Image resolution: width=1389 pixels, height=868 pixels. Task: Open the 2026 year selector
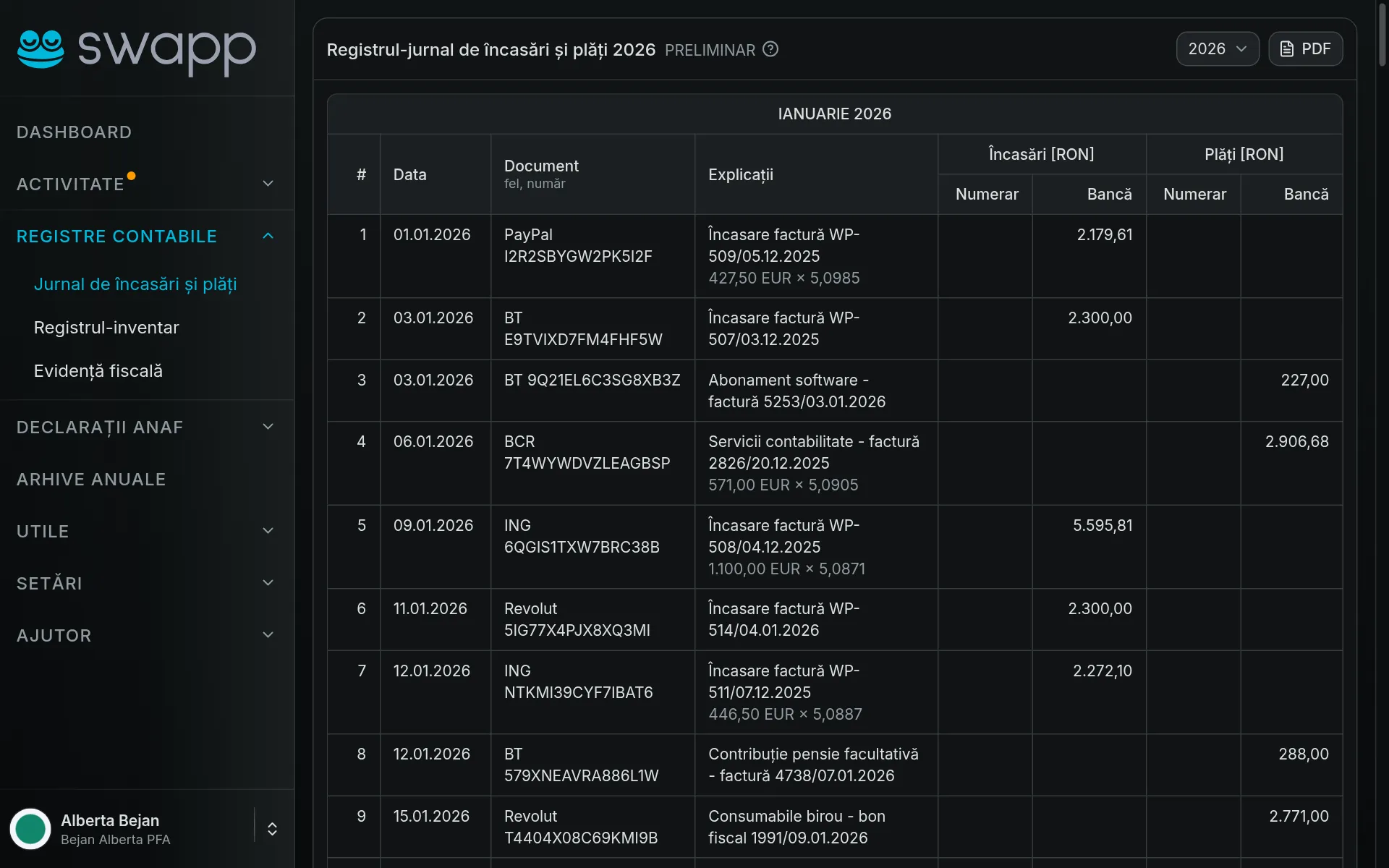[x=1217, y=49]
